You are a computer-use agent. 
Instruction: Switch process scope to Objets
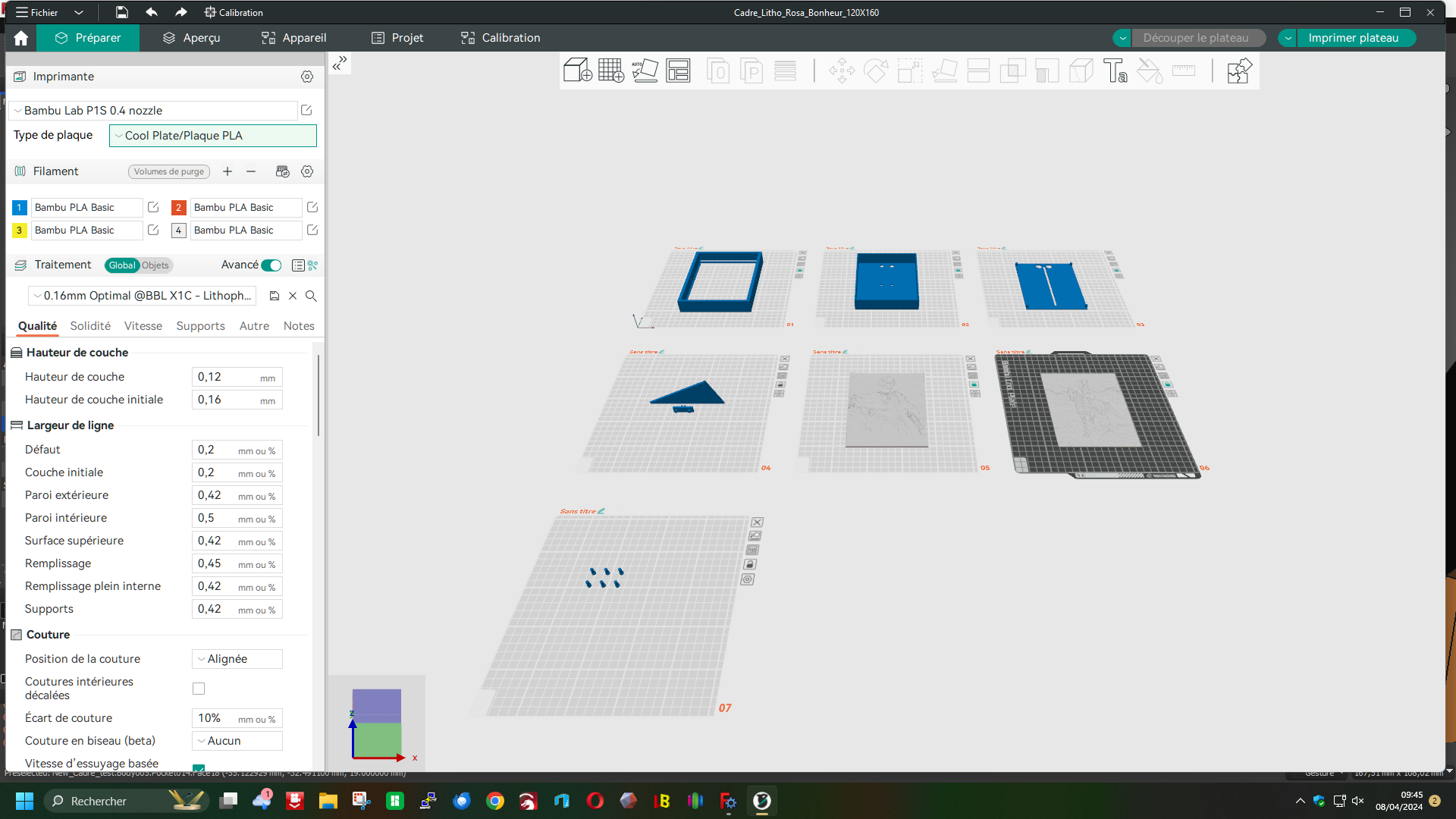point(155,265)
